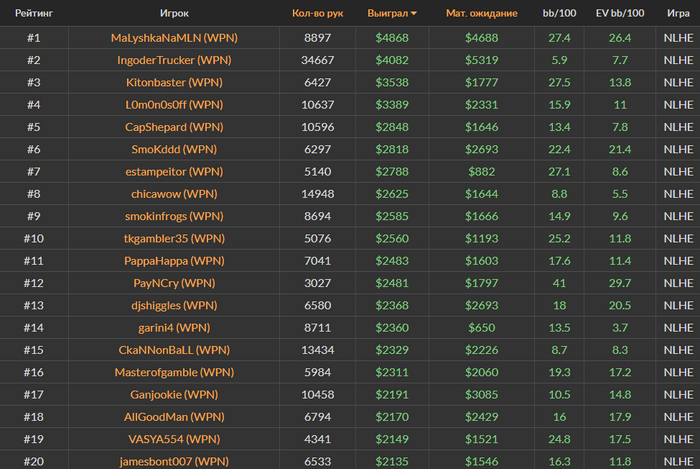Click the Рейтинг column header

pyautogui.click(x=34, y=13)
